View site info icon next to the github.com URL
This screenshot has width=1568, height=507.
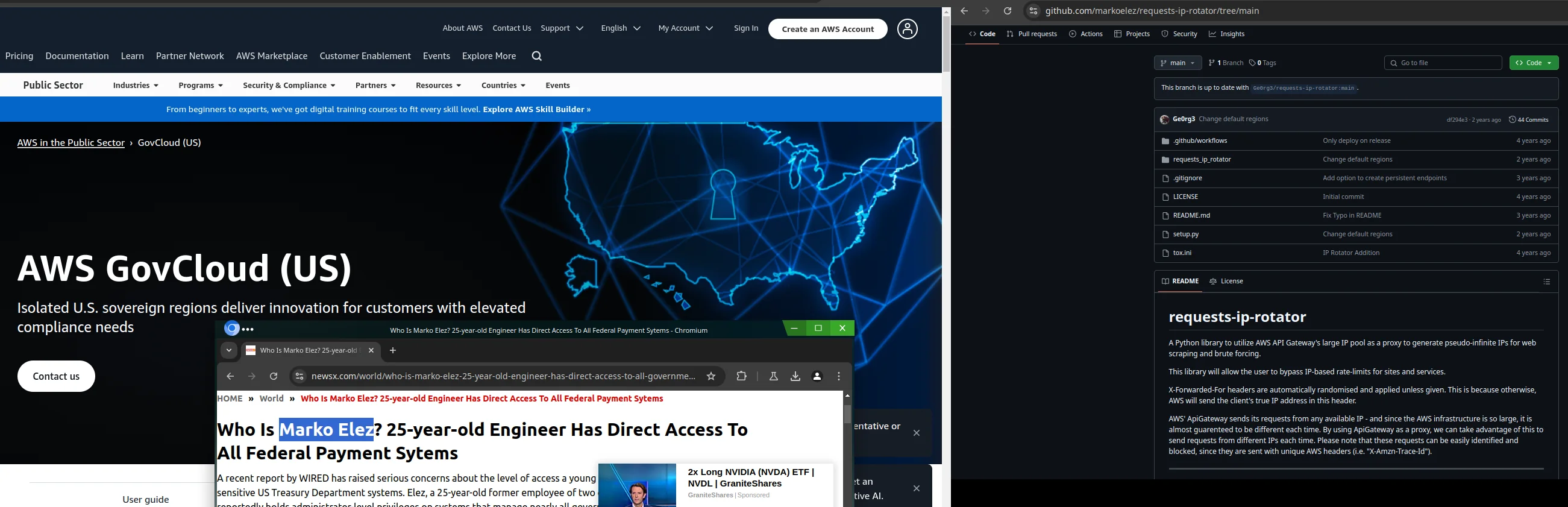point(1033,11)
